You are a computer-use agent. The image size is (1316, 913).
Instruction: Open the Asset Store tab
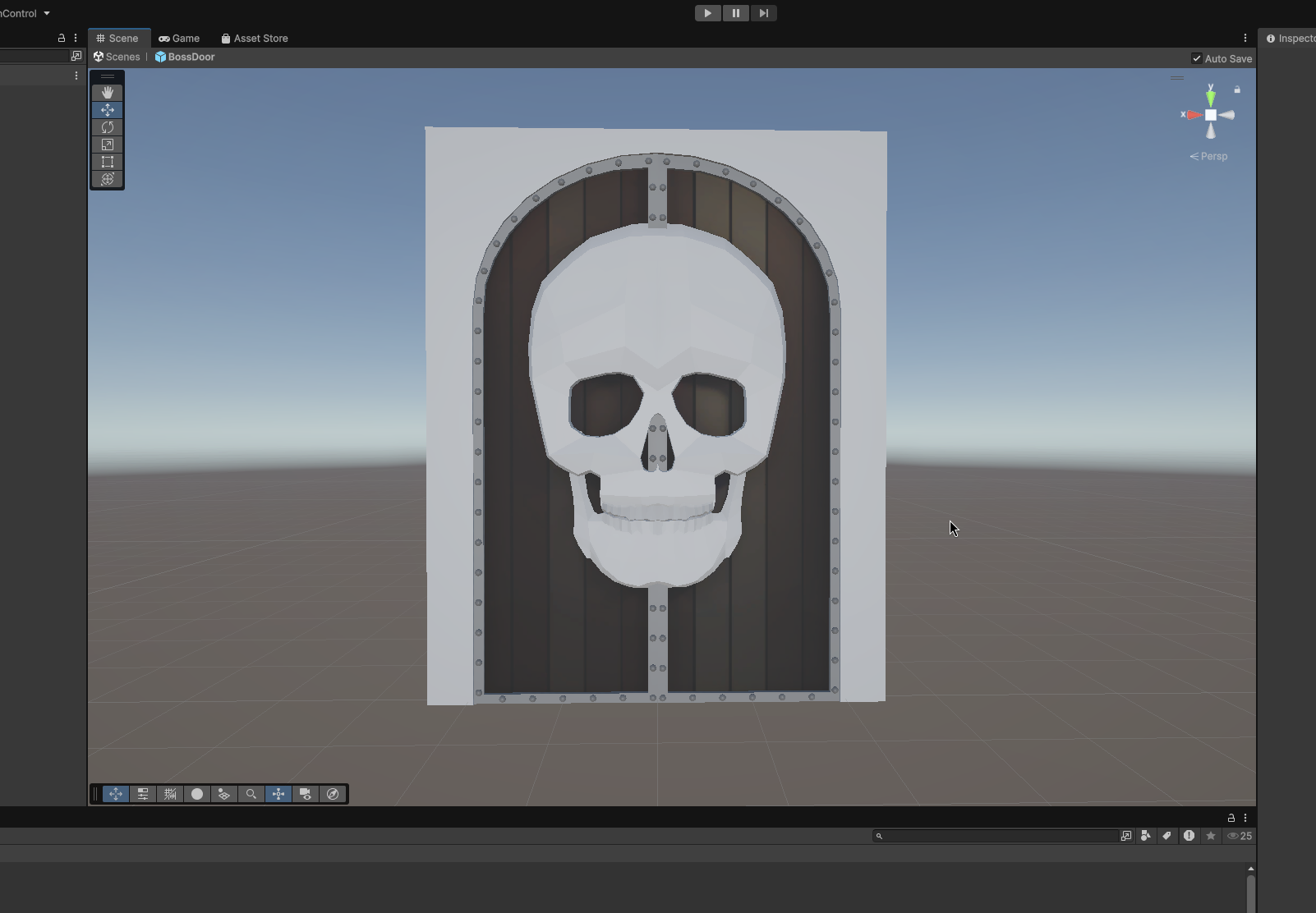click(255, 39)
